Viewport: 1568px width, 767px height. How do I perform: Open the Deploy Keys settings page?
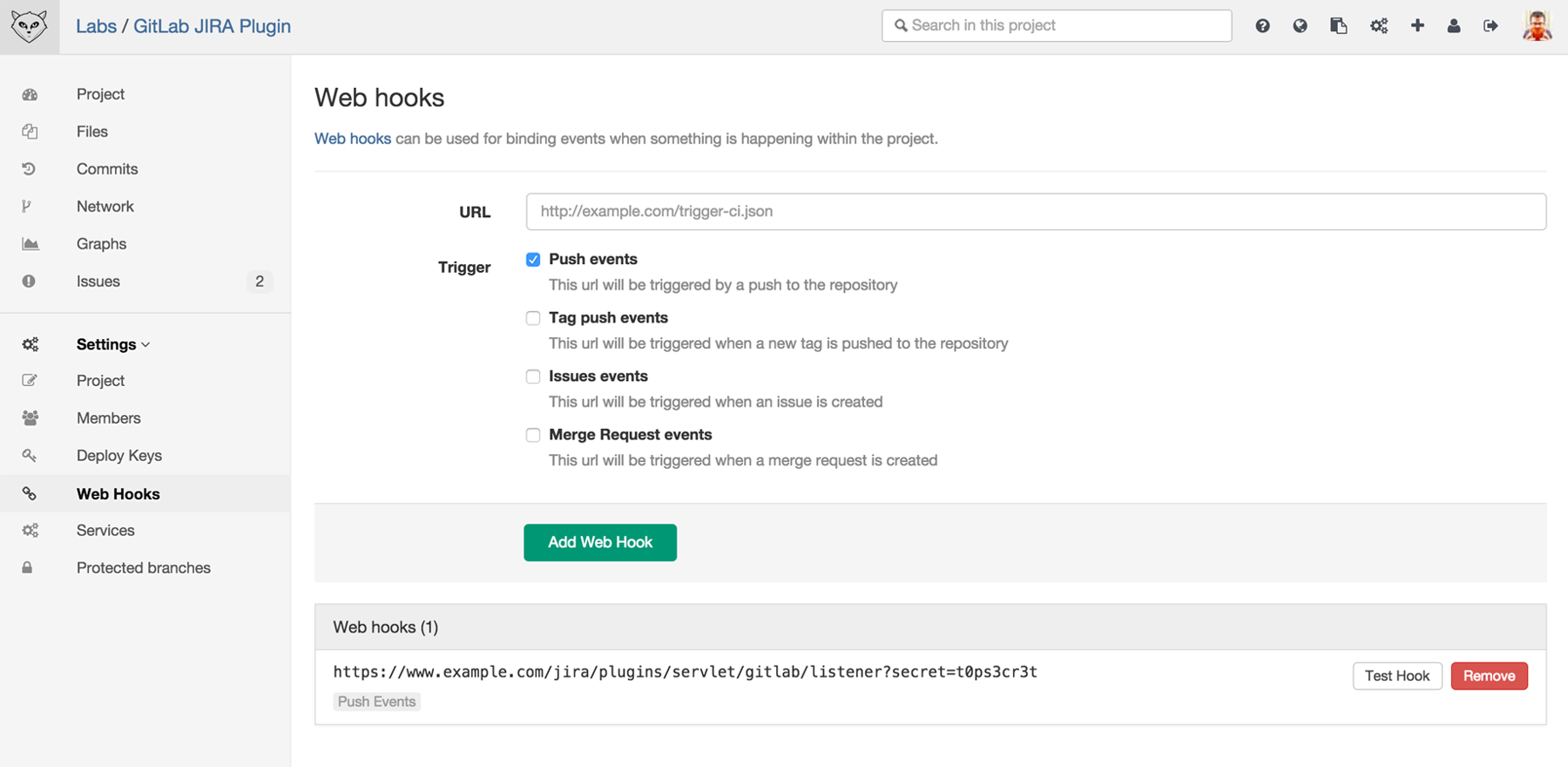[118, 455]
